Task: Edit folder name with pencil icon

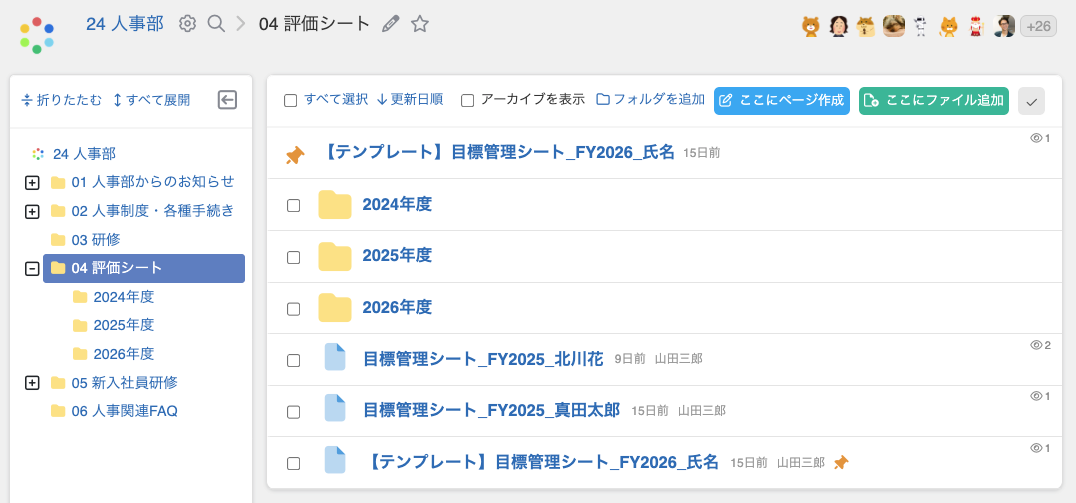Action: coord(390,24)
